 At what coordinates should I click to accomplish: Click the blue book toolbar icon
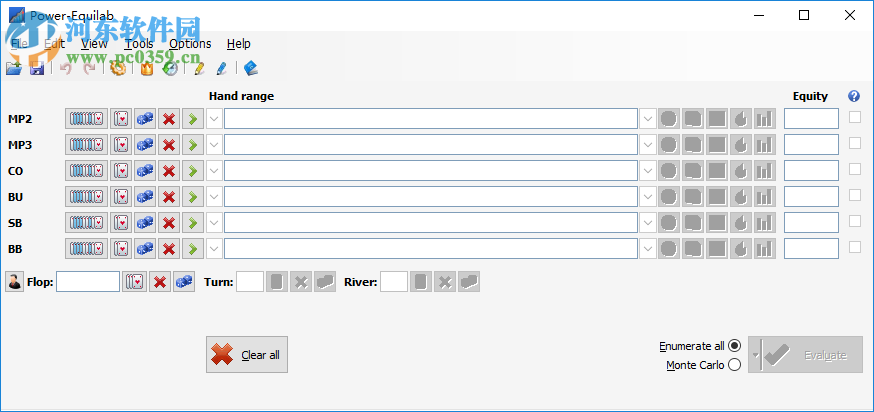point(251,69)
